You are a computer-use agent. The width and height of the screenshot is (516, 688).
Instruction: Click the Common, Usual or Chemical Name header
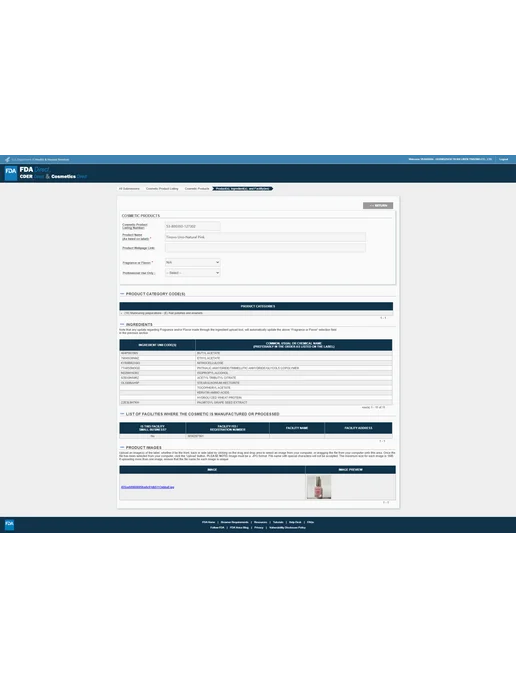tap(294, 345)
